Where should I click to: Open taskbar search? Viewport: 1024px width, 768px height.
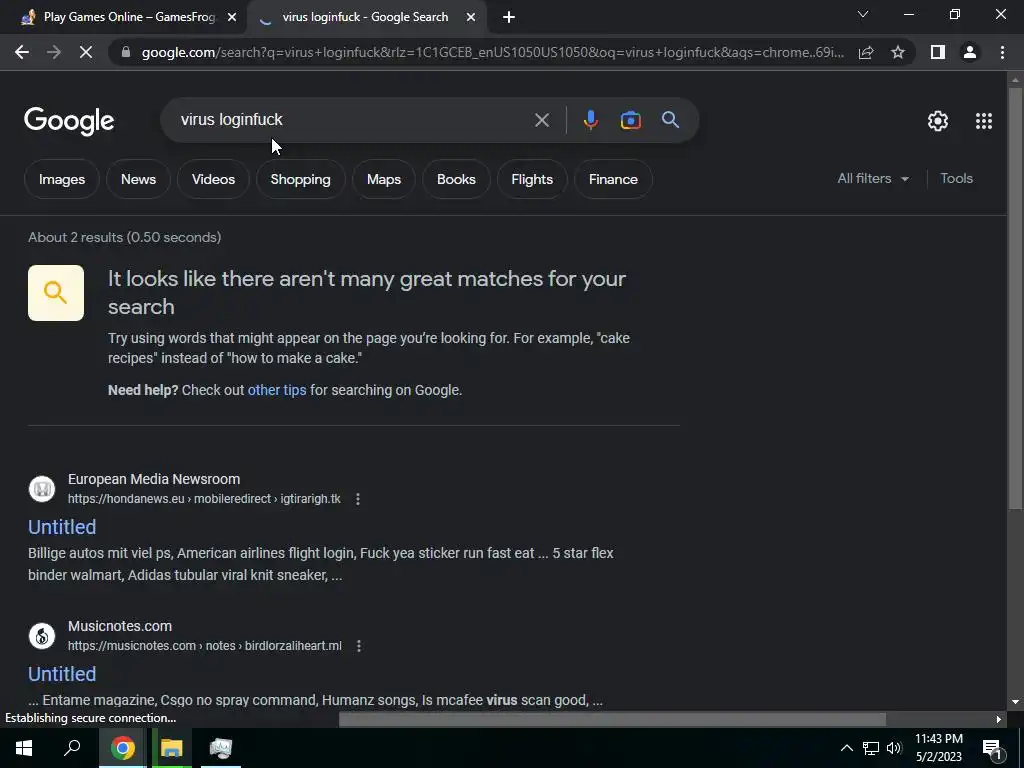coord(72,748)
